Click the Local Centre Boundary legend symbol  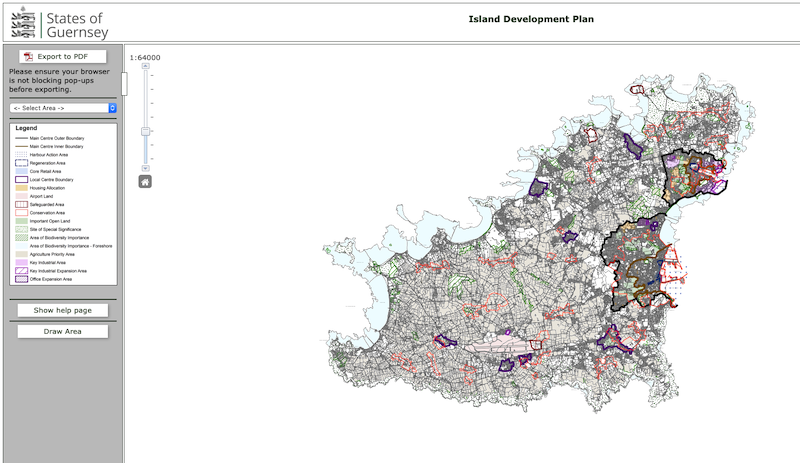click(21, 180)
